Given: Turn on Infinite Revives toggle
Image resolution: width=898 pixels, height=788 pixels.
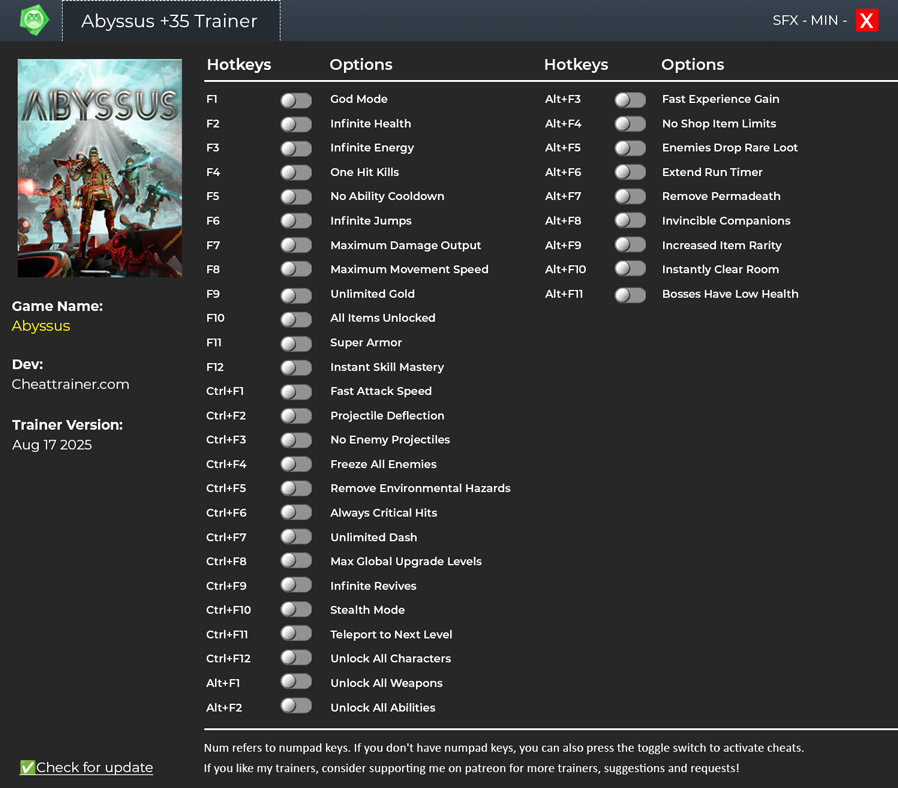Looking at the screenshot, I should coord(296,585).
